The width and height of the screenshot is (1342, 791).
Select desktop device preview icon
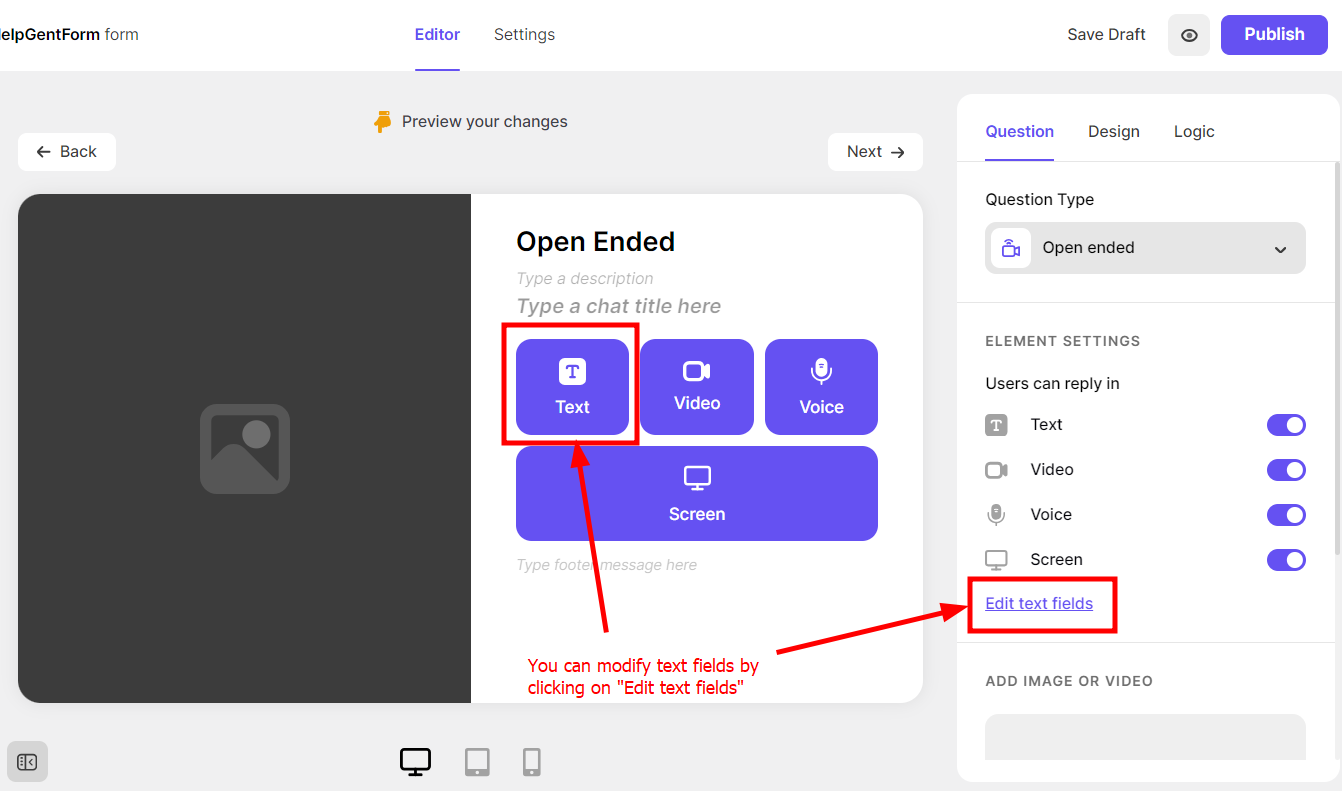coord(415,762)
